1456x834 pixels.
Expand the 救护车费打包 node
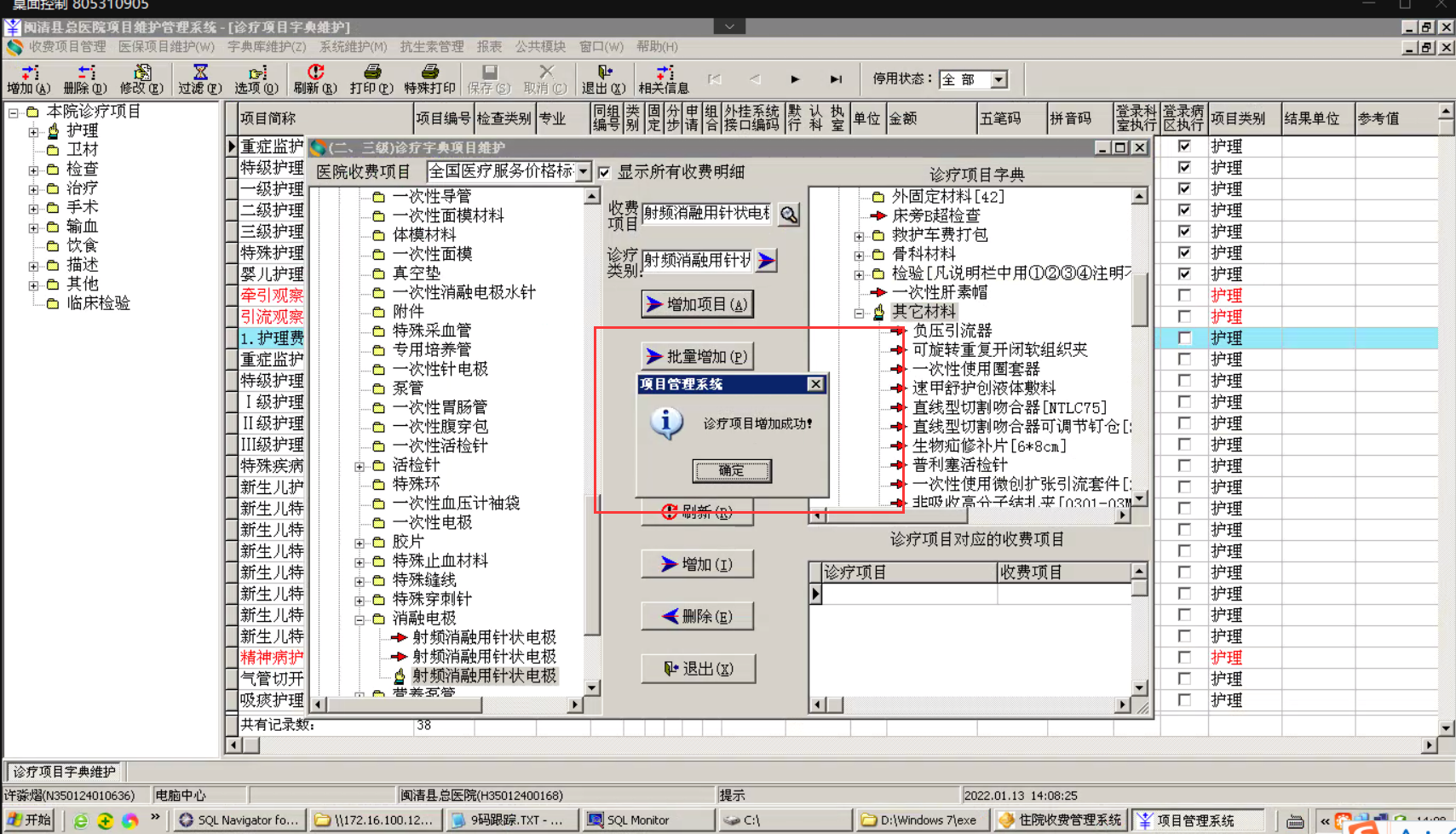[x=859, y=236]
